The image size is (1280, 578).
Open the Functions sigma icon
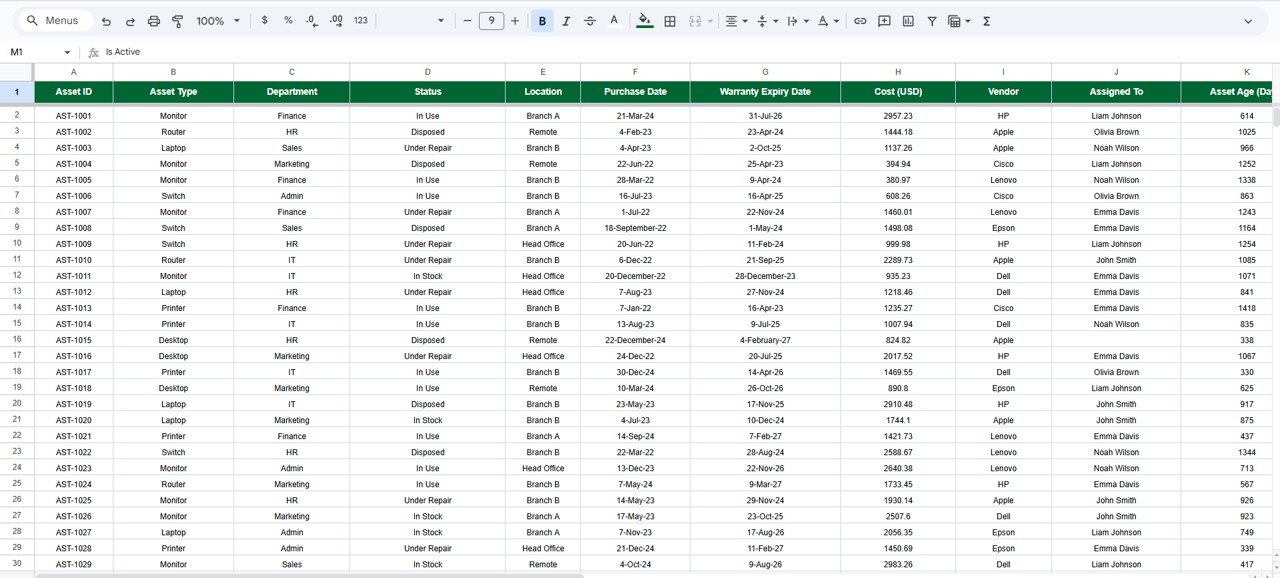(986, 21)
